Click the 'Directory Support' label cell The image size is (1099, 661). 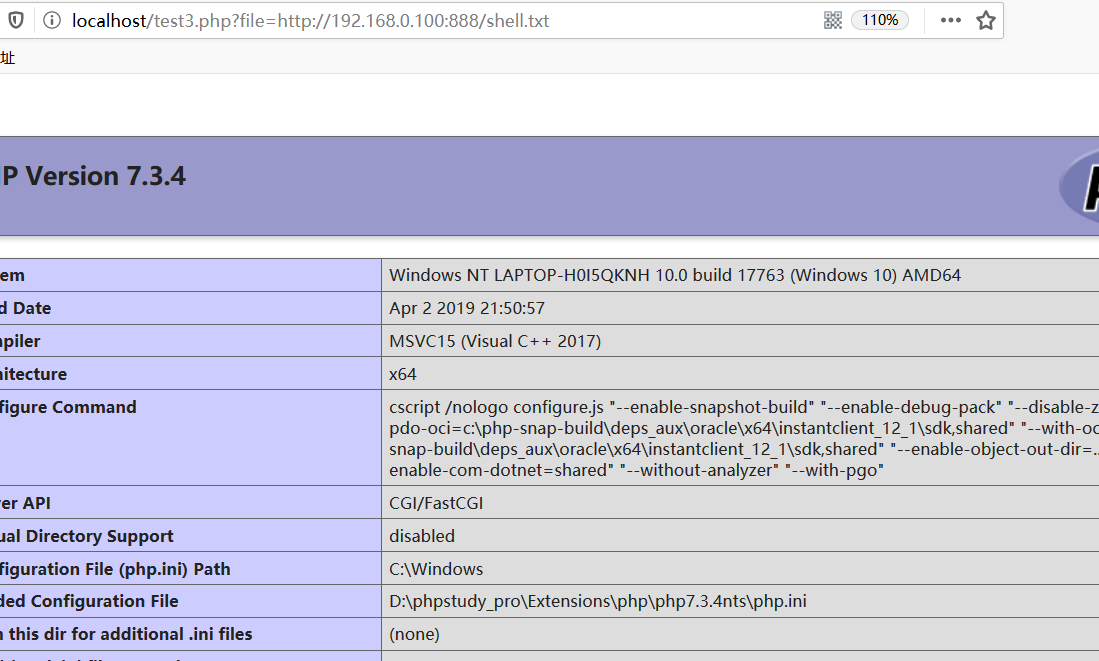click(190, 536)
